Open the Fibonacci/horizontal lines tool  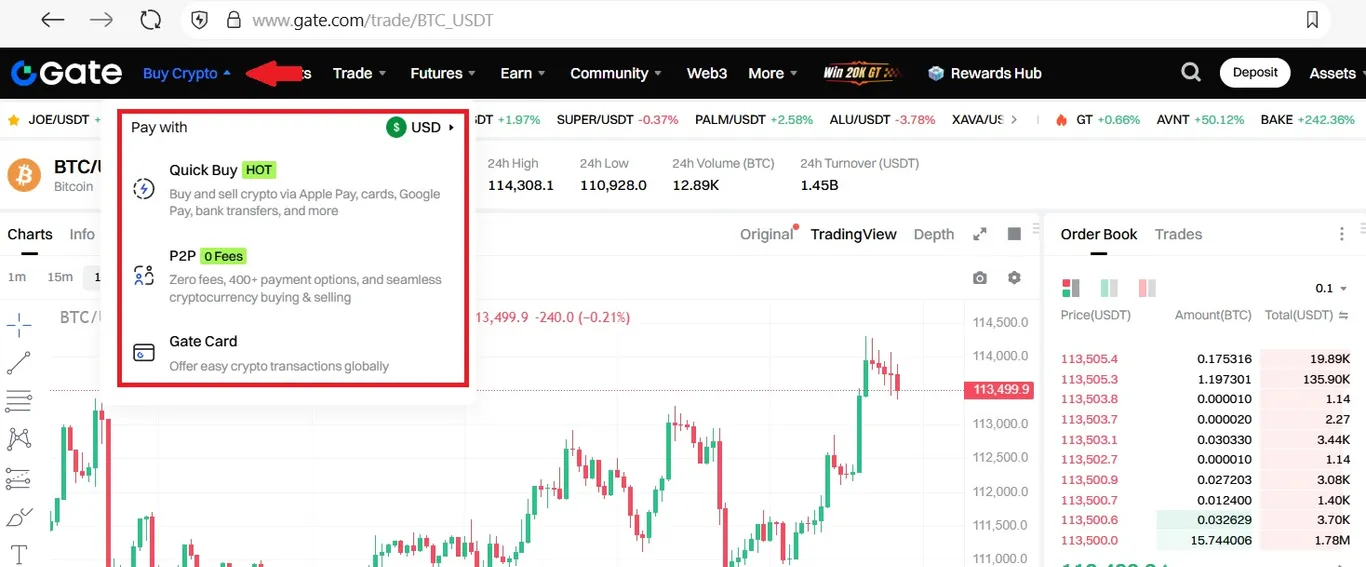tap(19, 401)
